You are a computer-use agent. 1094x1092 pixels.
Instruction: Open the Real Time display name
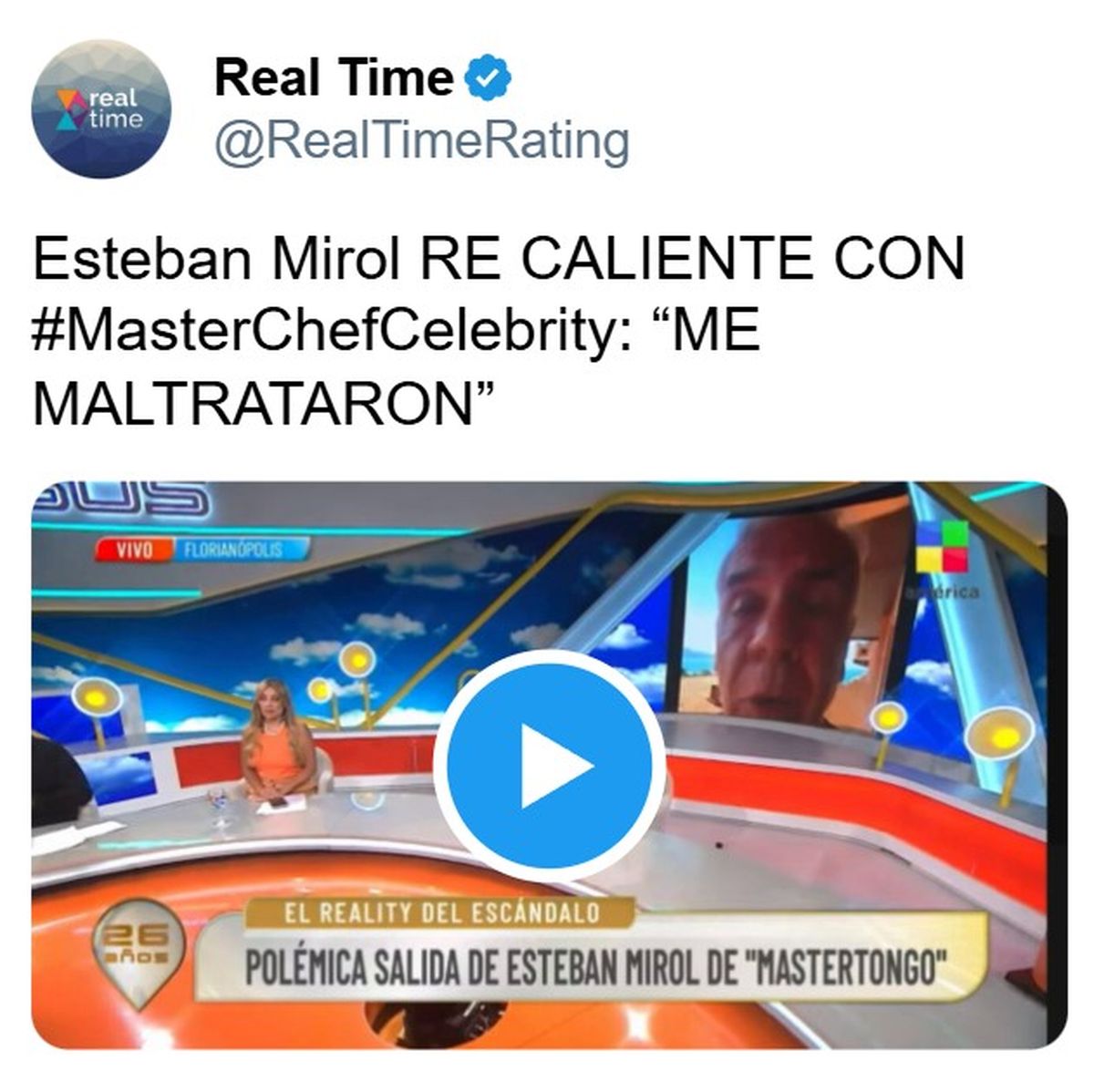coord(334,77)
